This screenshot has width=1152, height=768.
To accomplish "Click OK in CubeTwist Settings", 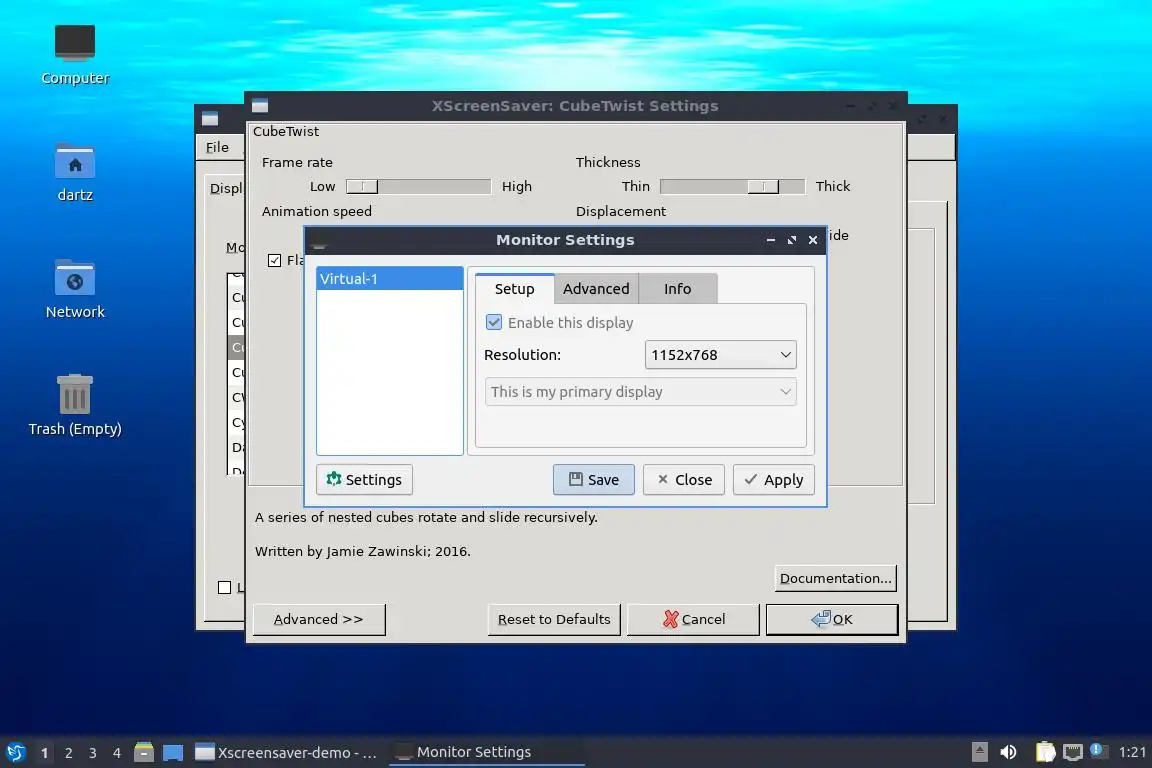I will (x=832, y=620).
